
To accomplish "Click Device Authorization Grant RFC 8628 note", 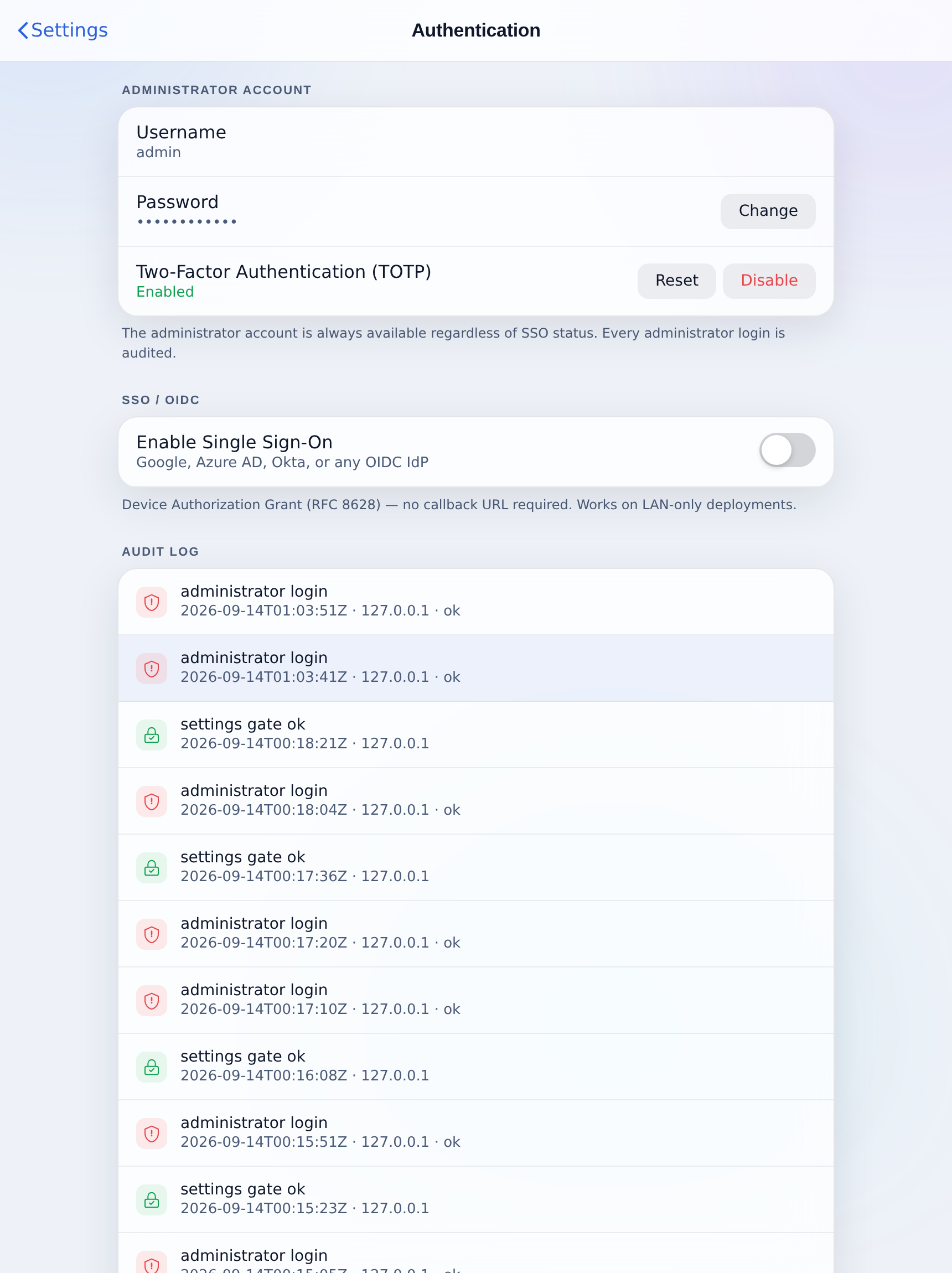I will coord(459,505).
